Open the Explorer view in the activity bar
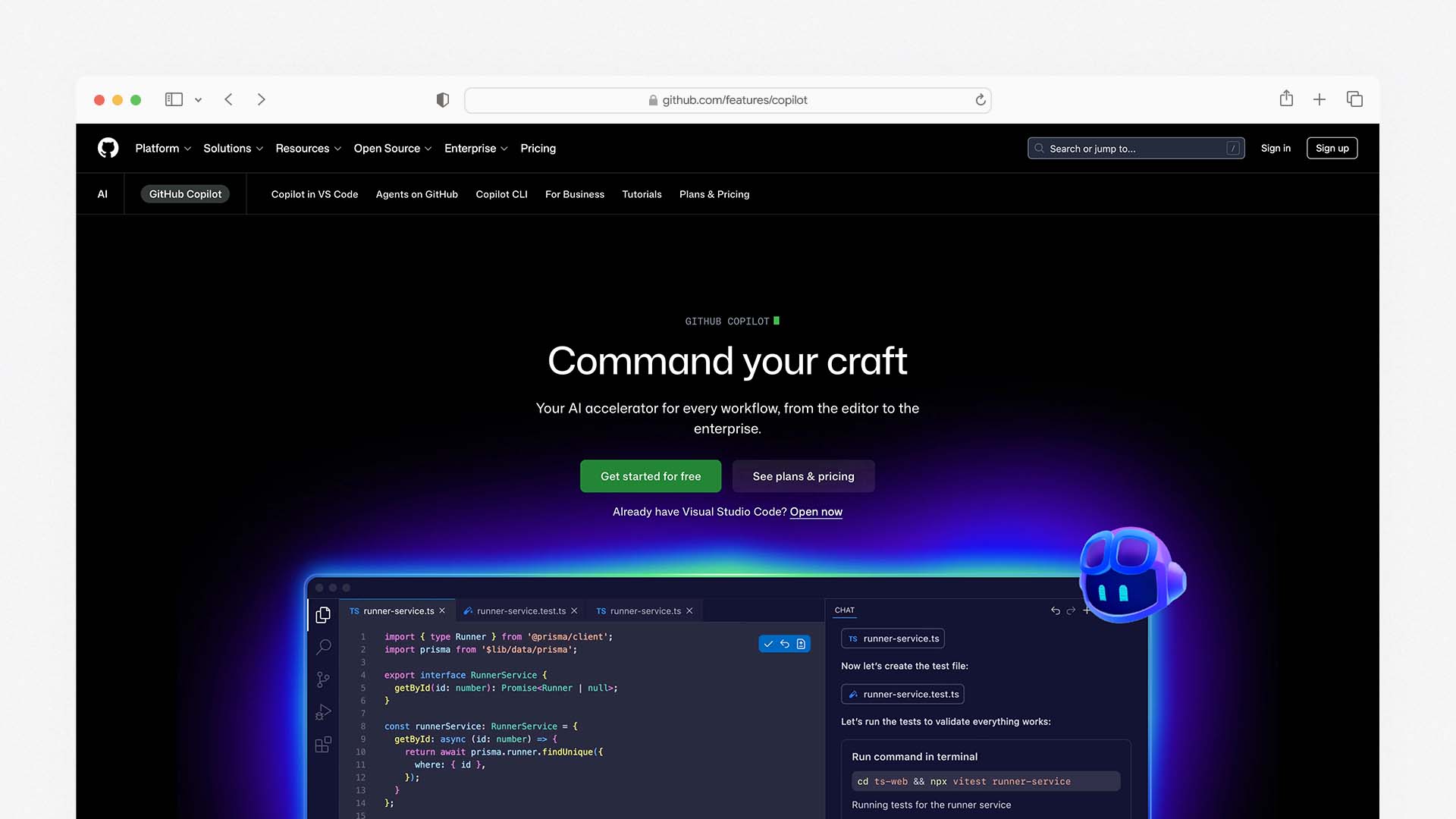 tap(323, 614)
